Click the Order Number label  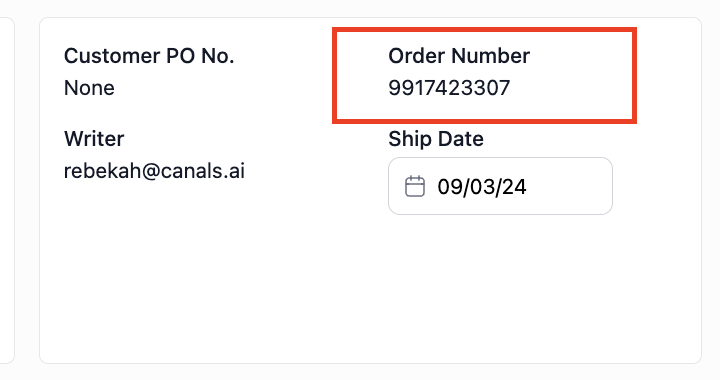pyautogui.click(x=459, y=56)
